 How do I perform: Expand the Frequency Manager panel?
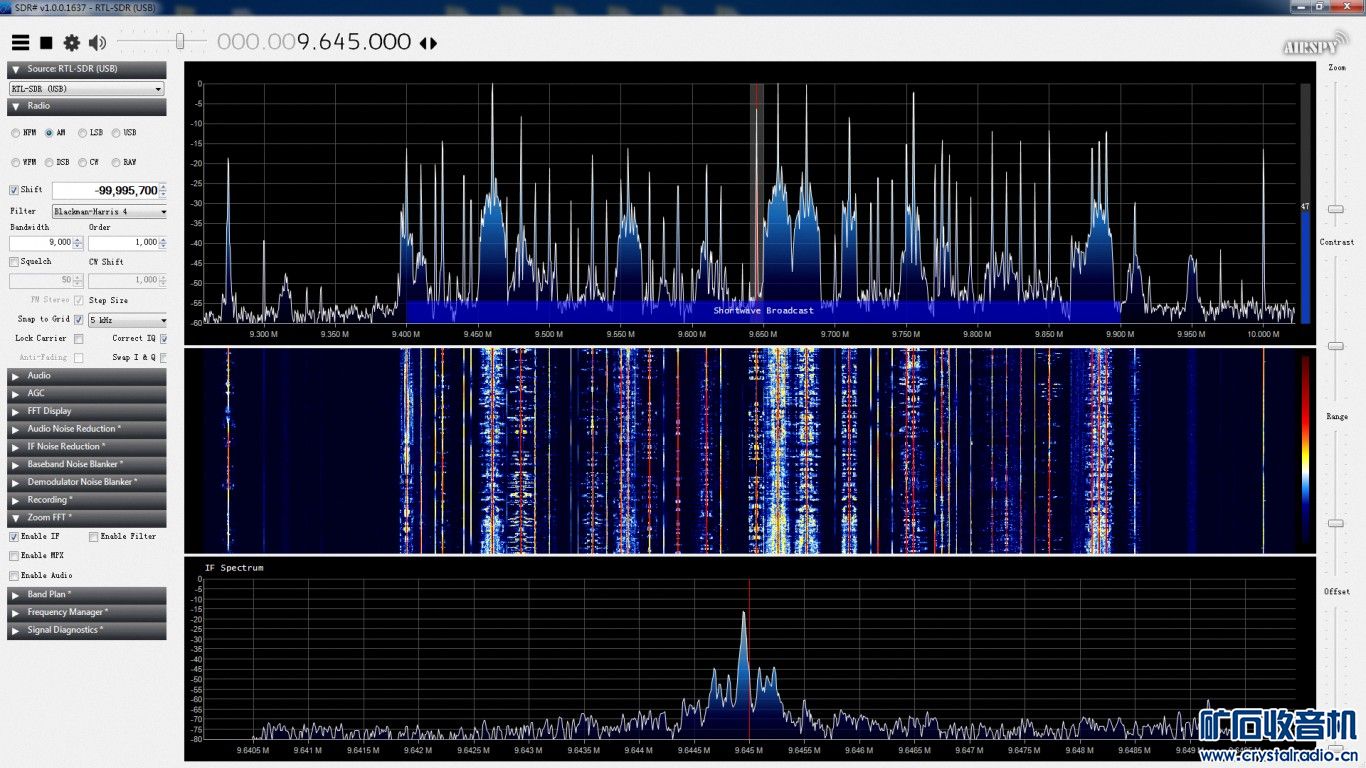click(x=87, y=612)
